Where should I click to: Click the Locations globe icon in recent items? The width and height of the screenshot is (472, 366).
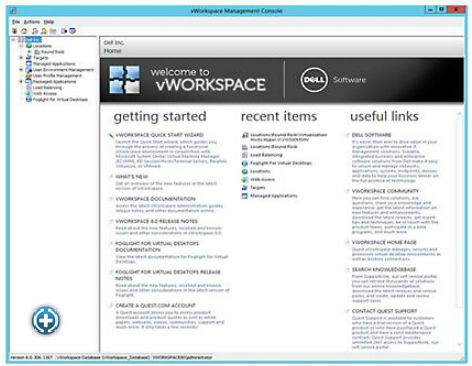tap(245, 171)
